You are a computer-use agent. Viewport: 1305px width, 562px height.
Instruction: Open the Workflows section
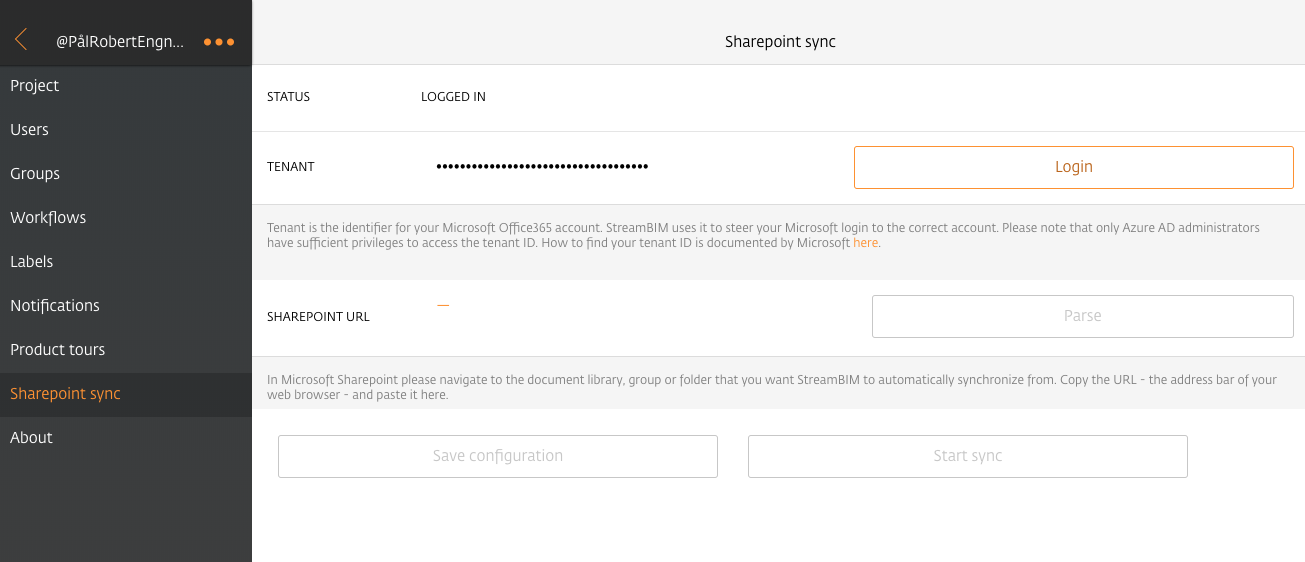coord(126,218)
